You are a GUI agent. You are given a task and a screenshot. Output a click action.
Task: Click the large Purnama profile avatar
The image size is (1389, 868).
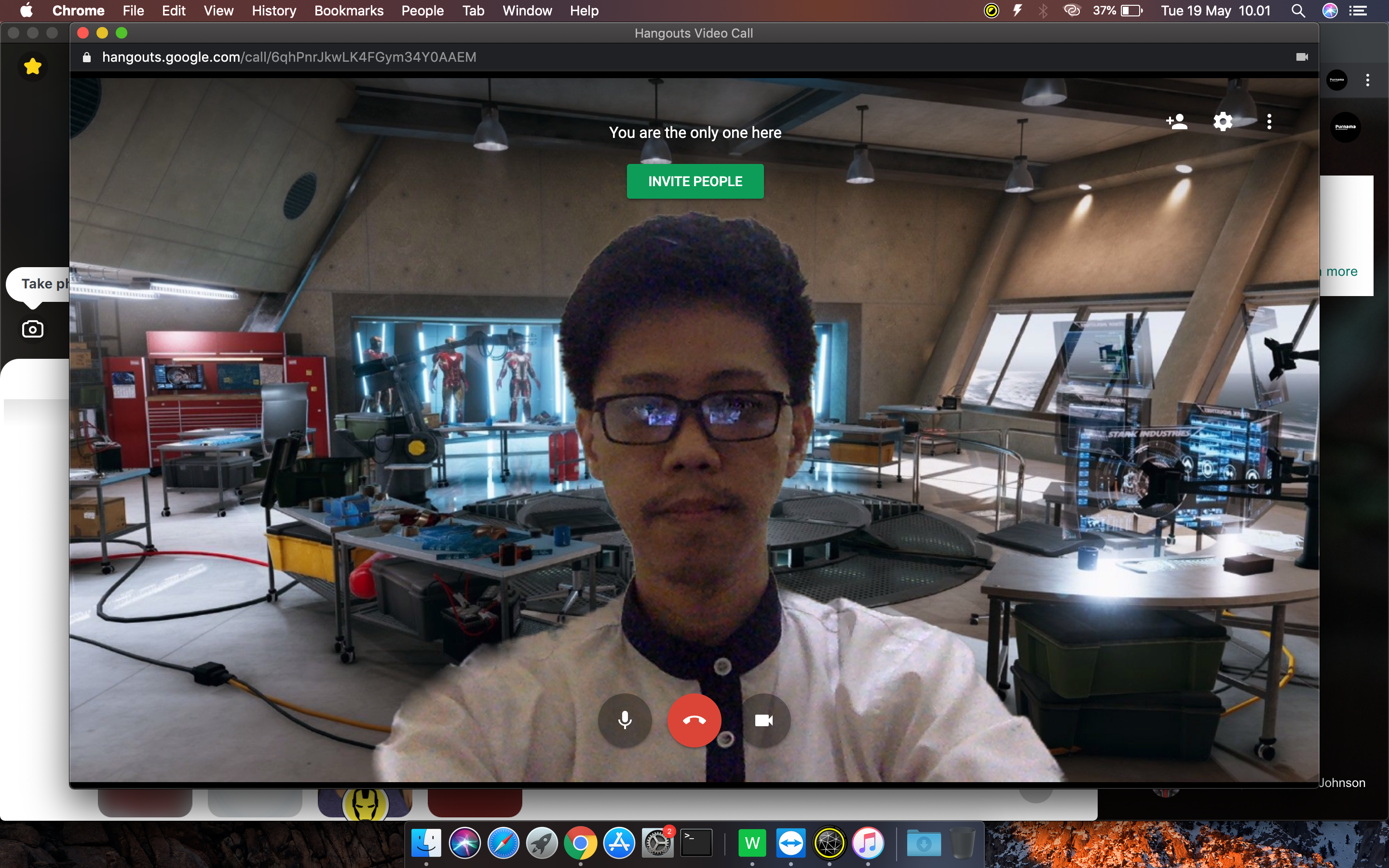pos(1346,127)
